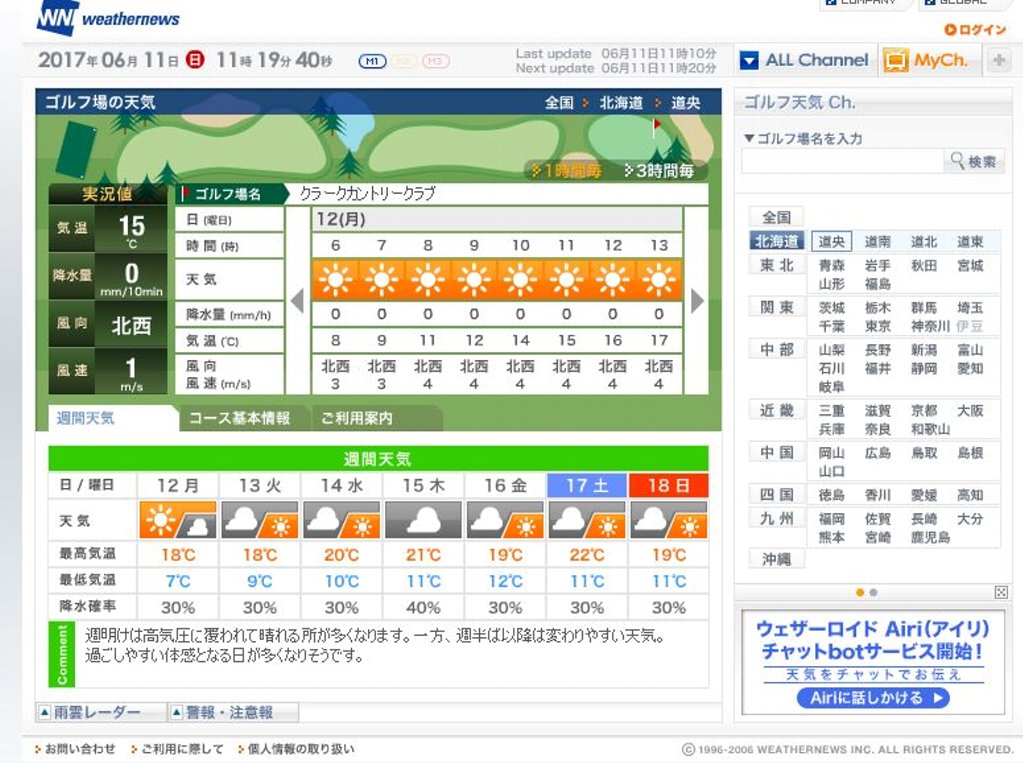
Task: Choose 道東 sub-area link
Action: [970, 242]
